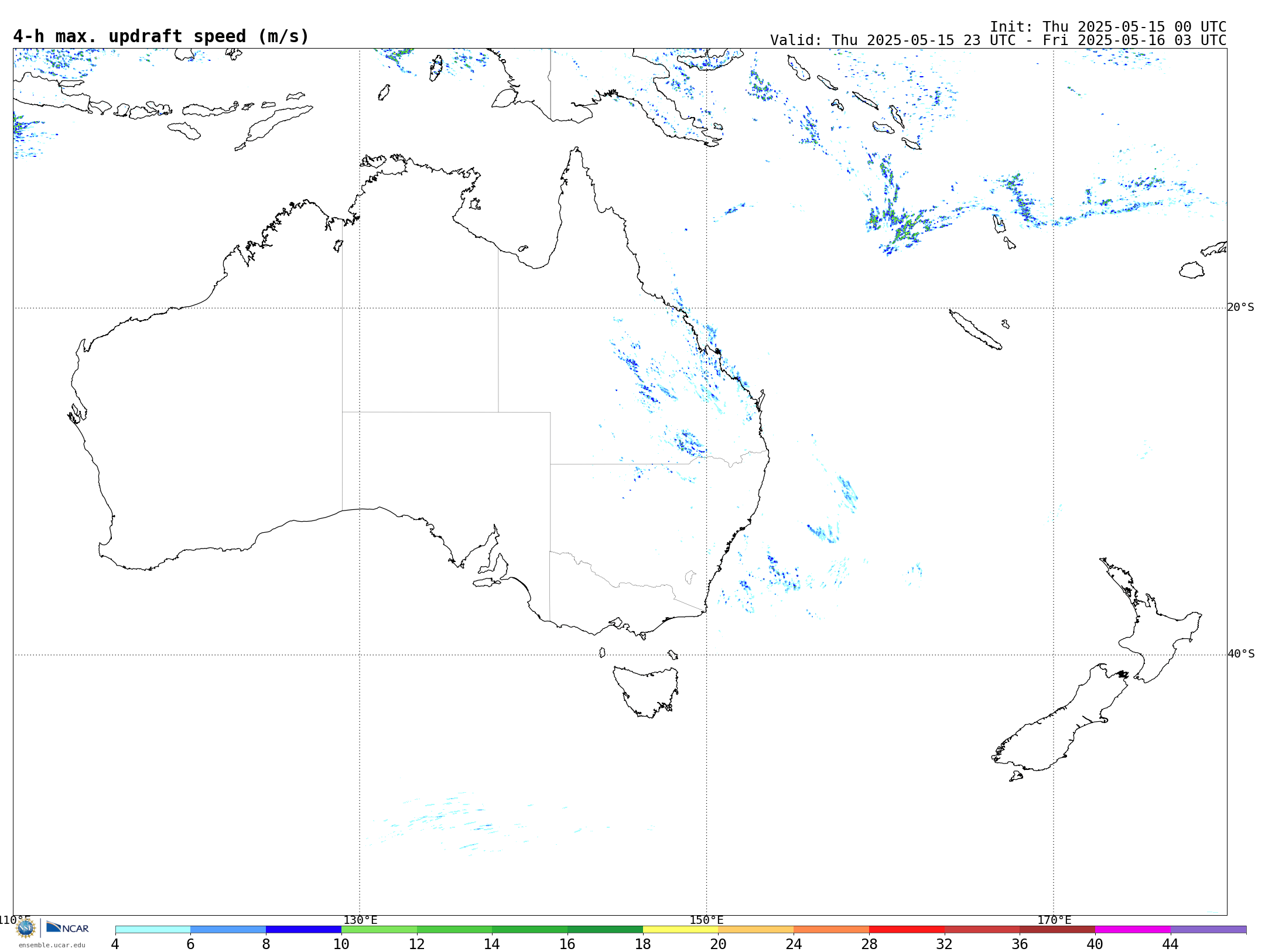Click the 150°E longitude label
This screenshot has width=1265, height=952.
point(706,920)
